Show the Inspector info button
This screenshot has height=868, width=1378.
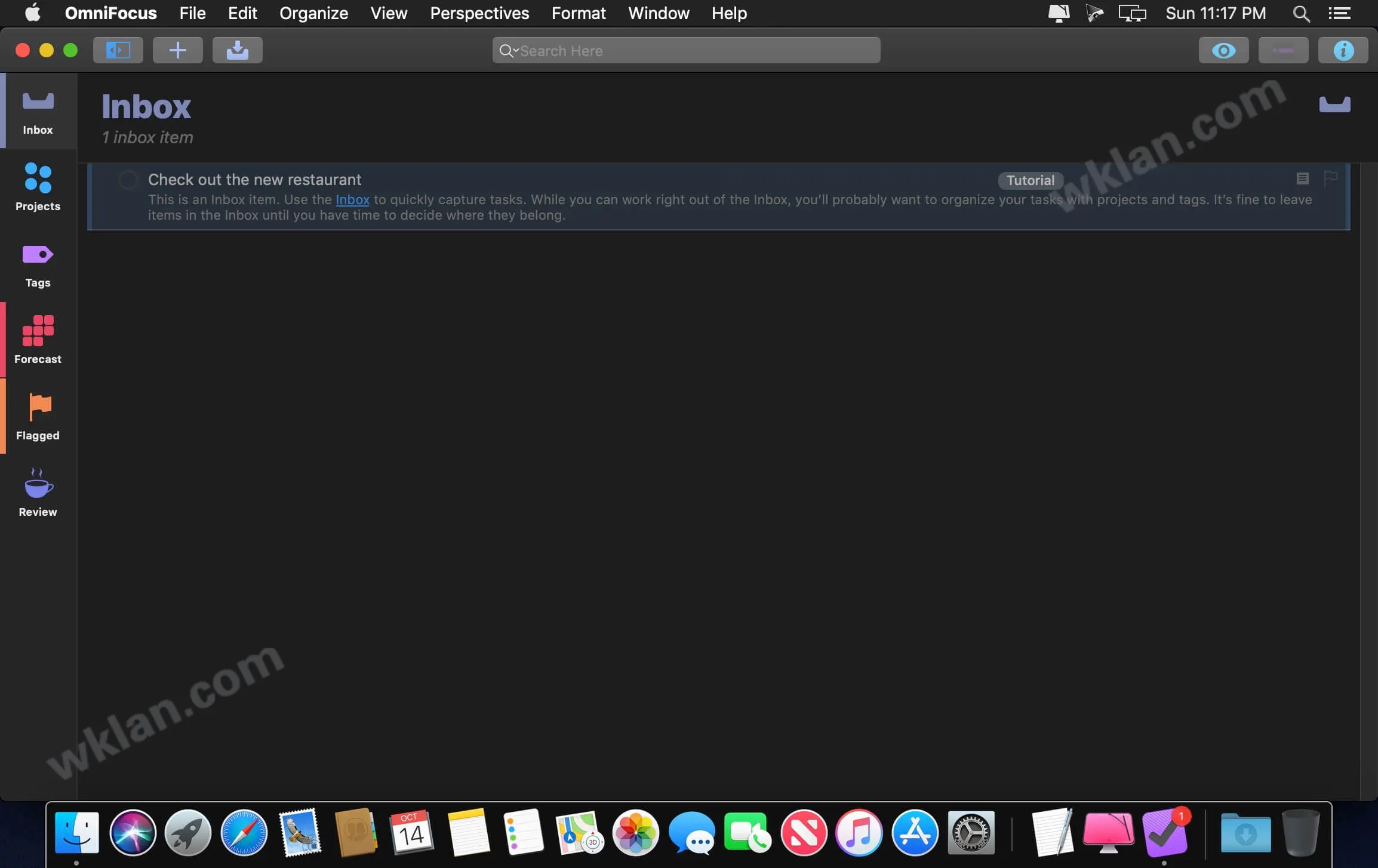1343,51
